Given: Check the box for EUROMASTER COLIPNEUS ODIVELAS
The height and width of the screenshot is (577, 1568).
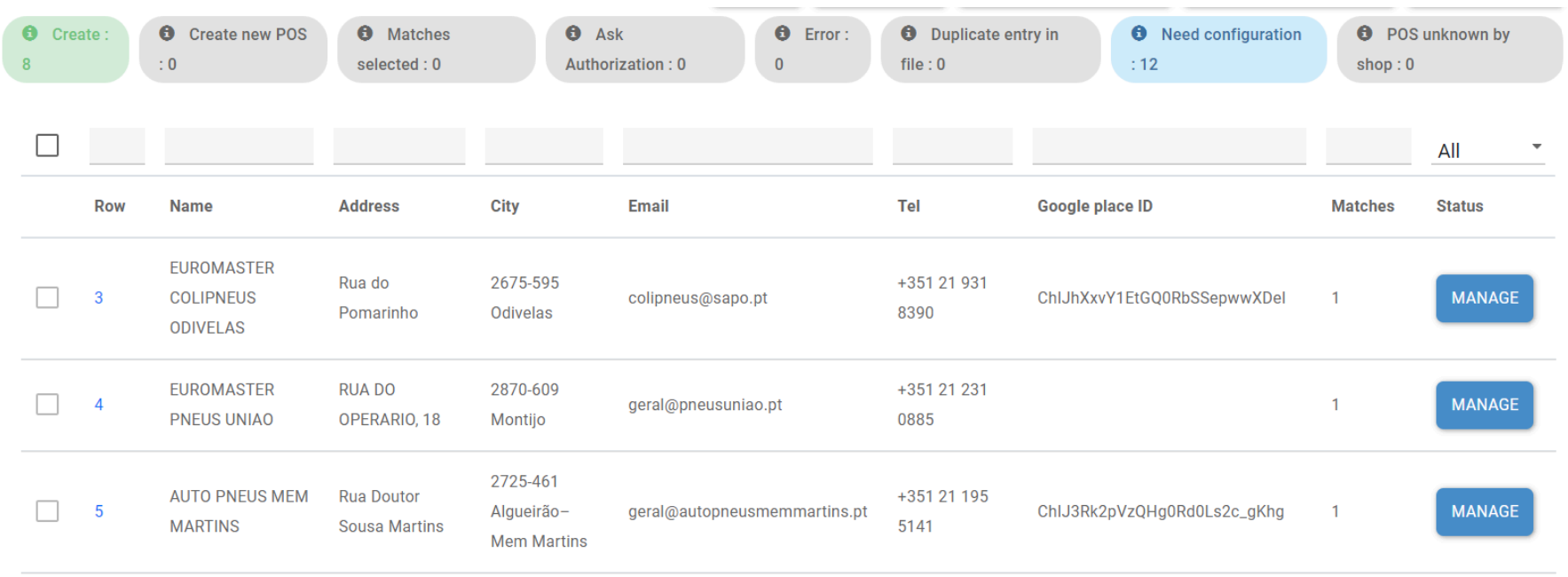Looking at the screenshot, I should tap(47, 297).
